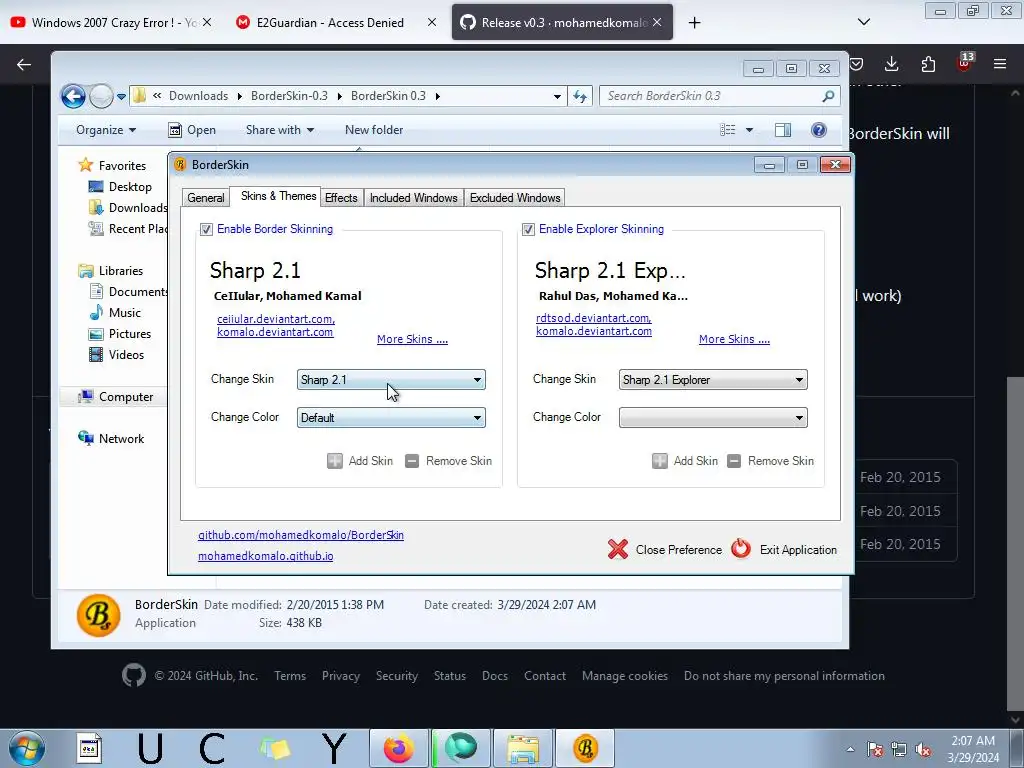This screenshot has height=768, width=1024.
Task: Click the Exit Application power icon
Action: point(741,549)
